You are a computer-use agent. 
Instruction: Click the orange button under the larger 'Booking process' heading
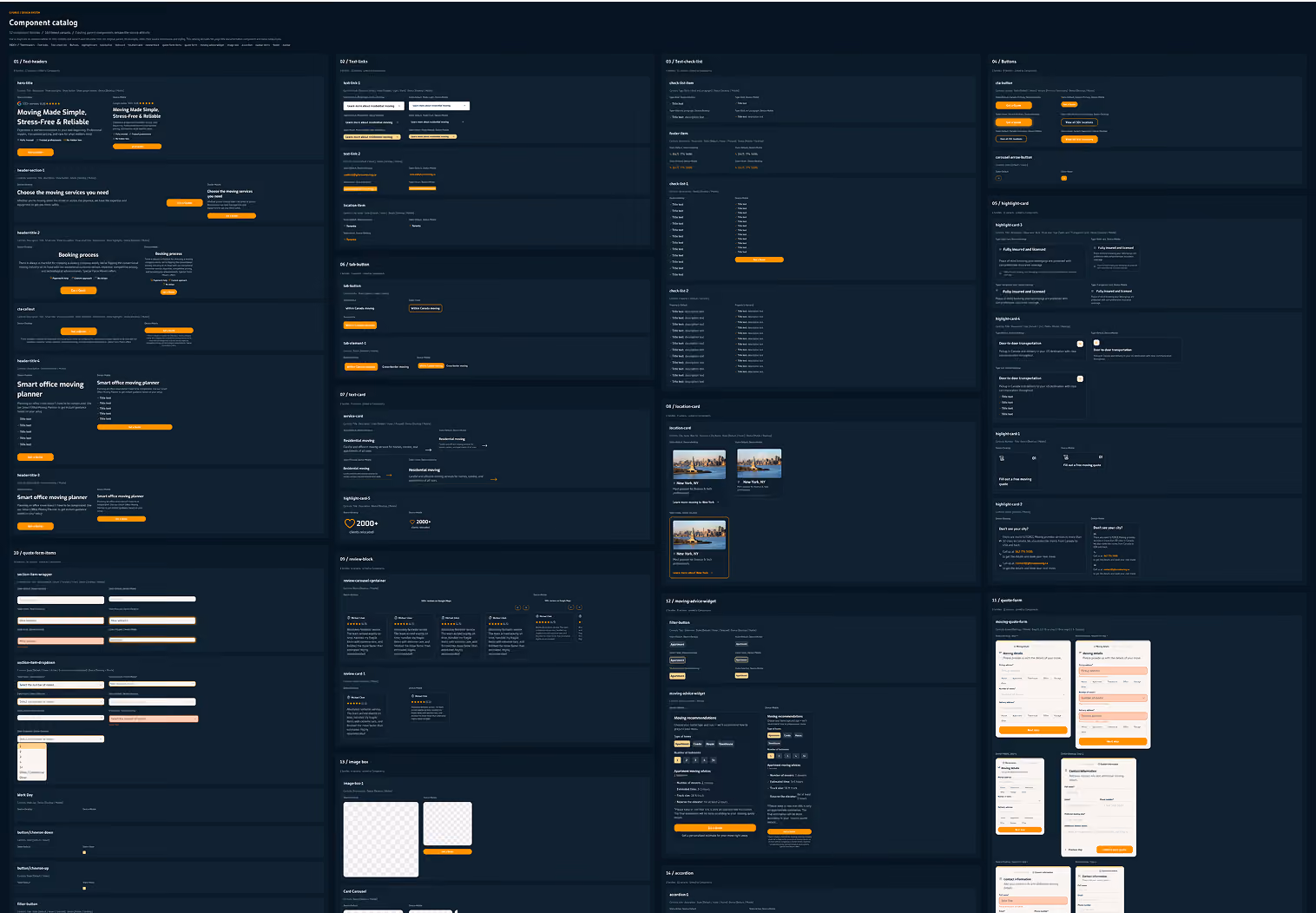78,291
